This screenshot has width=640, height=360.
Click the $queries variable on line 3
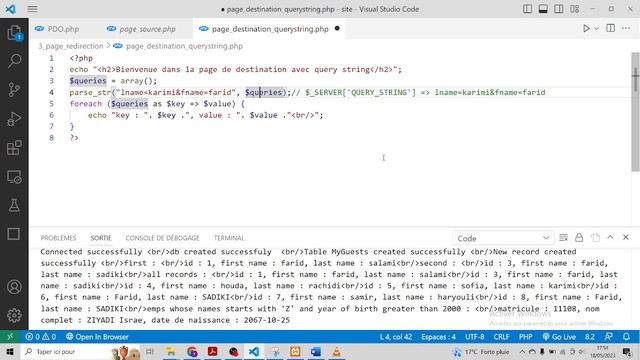click(x=88, y=81)
